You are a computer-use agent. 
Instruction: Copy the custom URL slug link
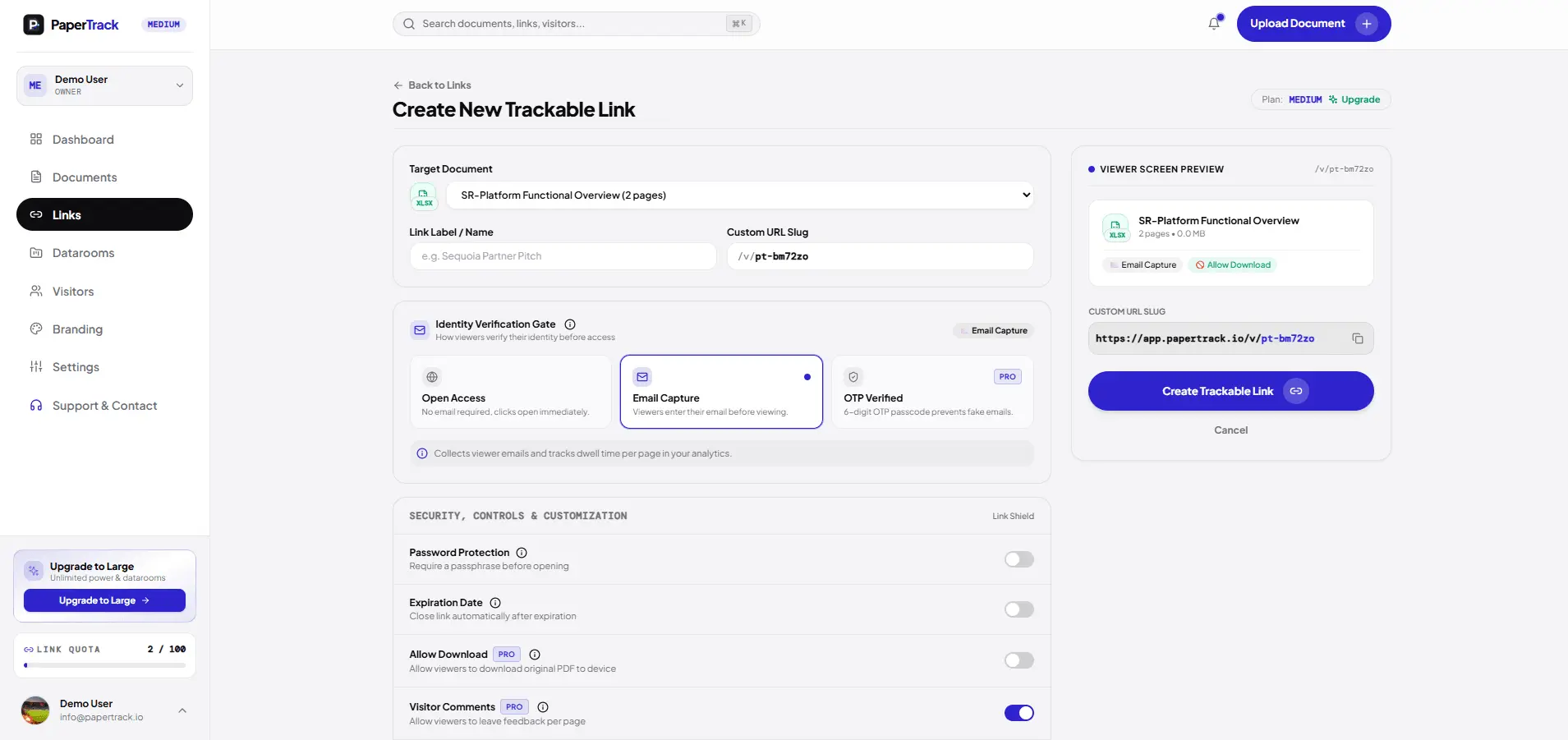(1358, 338)
